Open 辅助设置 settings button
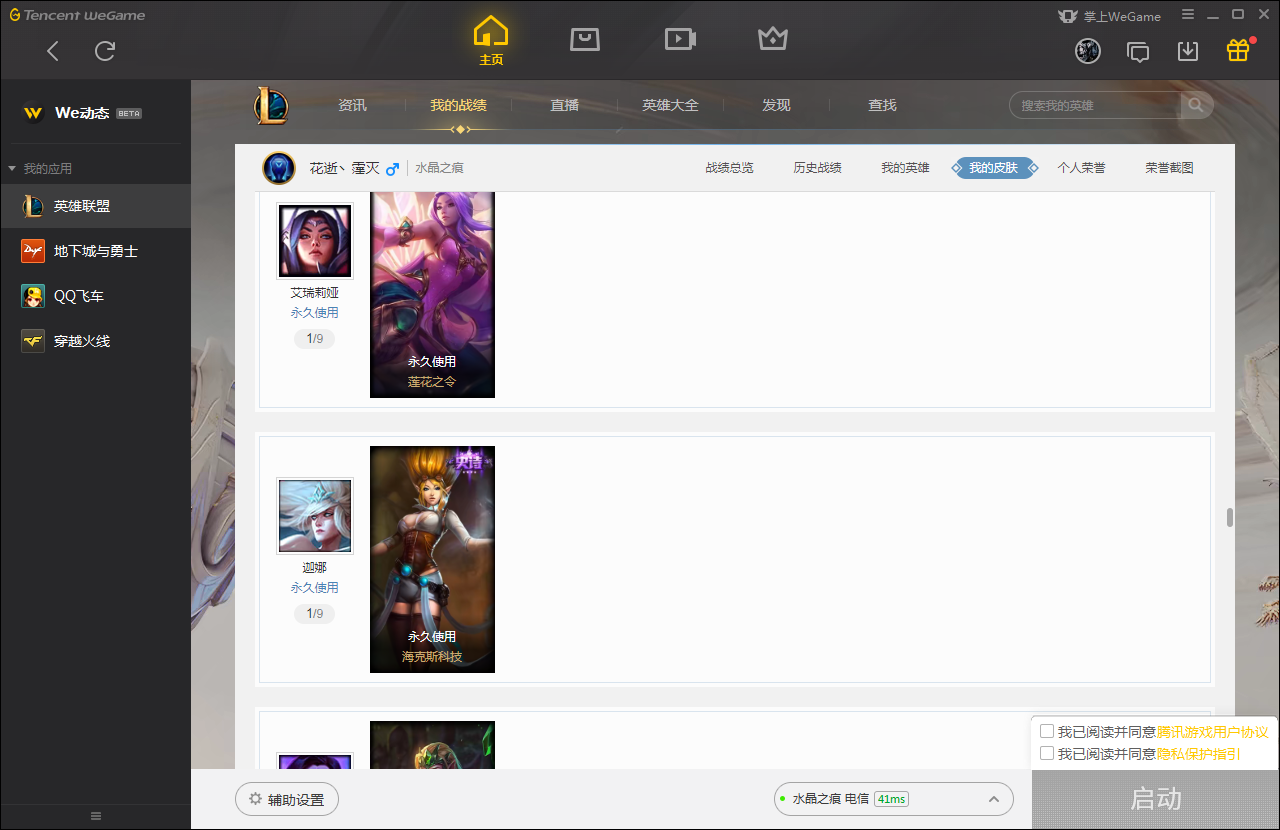 pos(287,800)
